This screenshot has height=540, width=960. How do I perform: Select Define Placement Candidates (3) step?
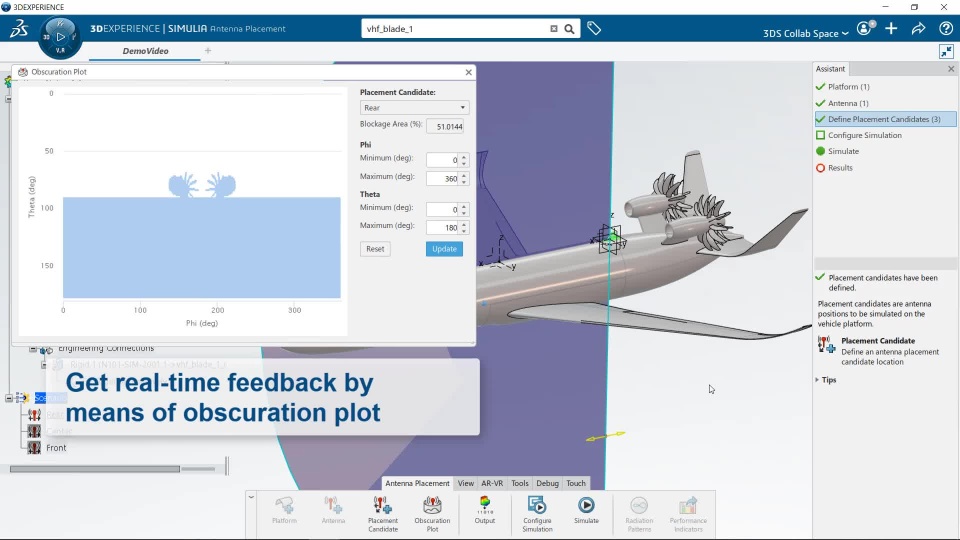[x=885, y=119]
